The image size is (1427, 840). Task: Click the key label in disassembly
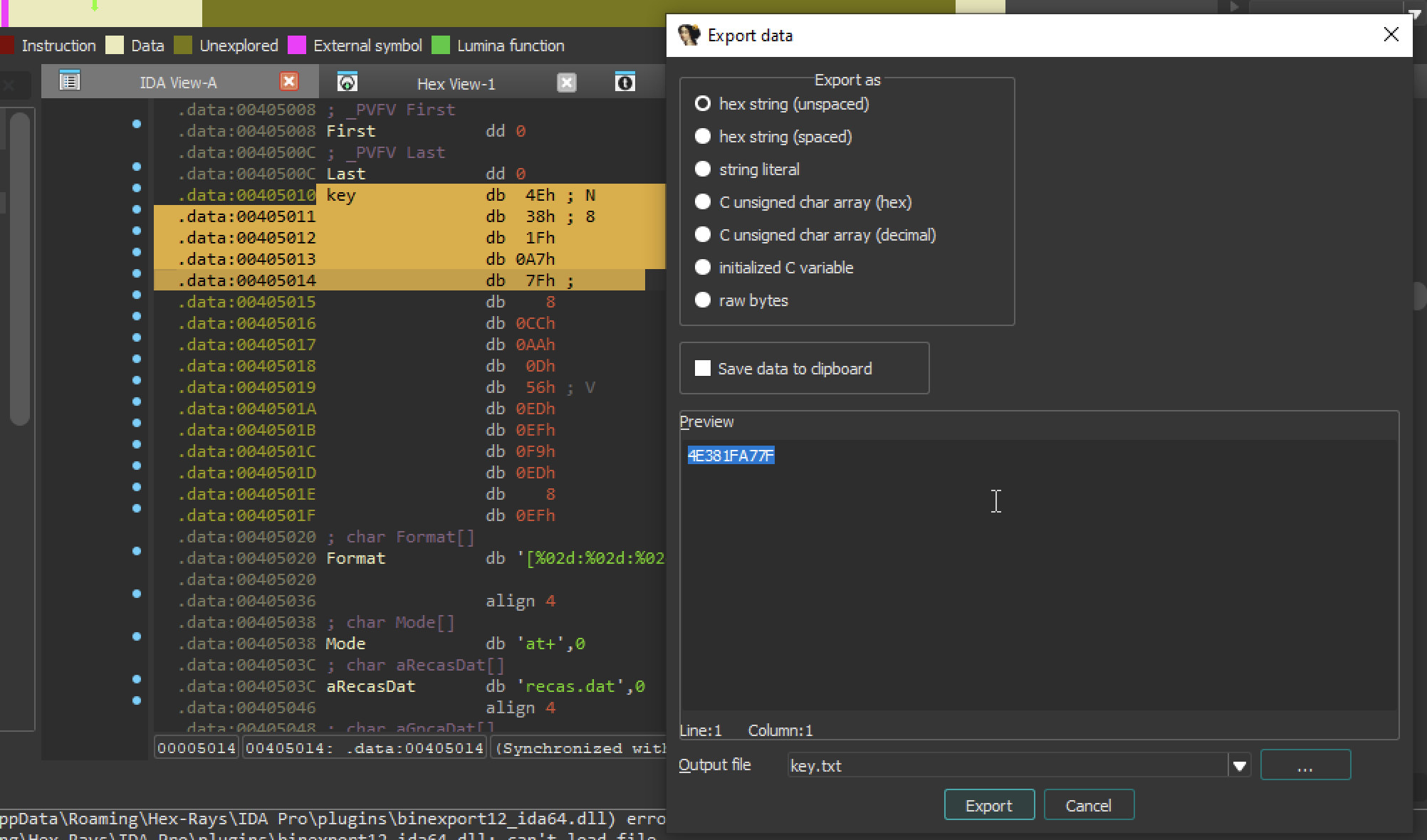pyautogui.click(x=341, y=195)
